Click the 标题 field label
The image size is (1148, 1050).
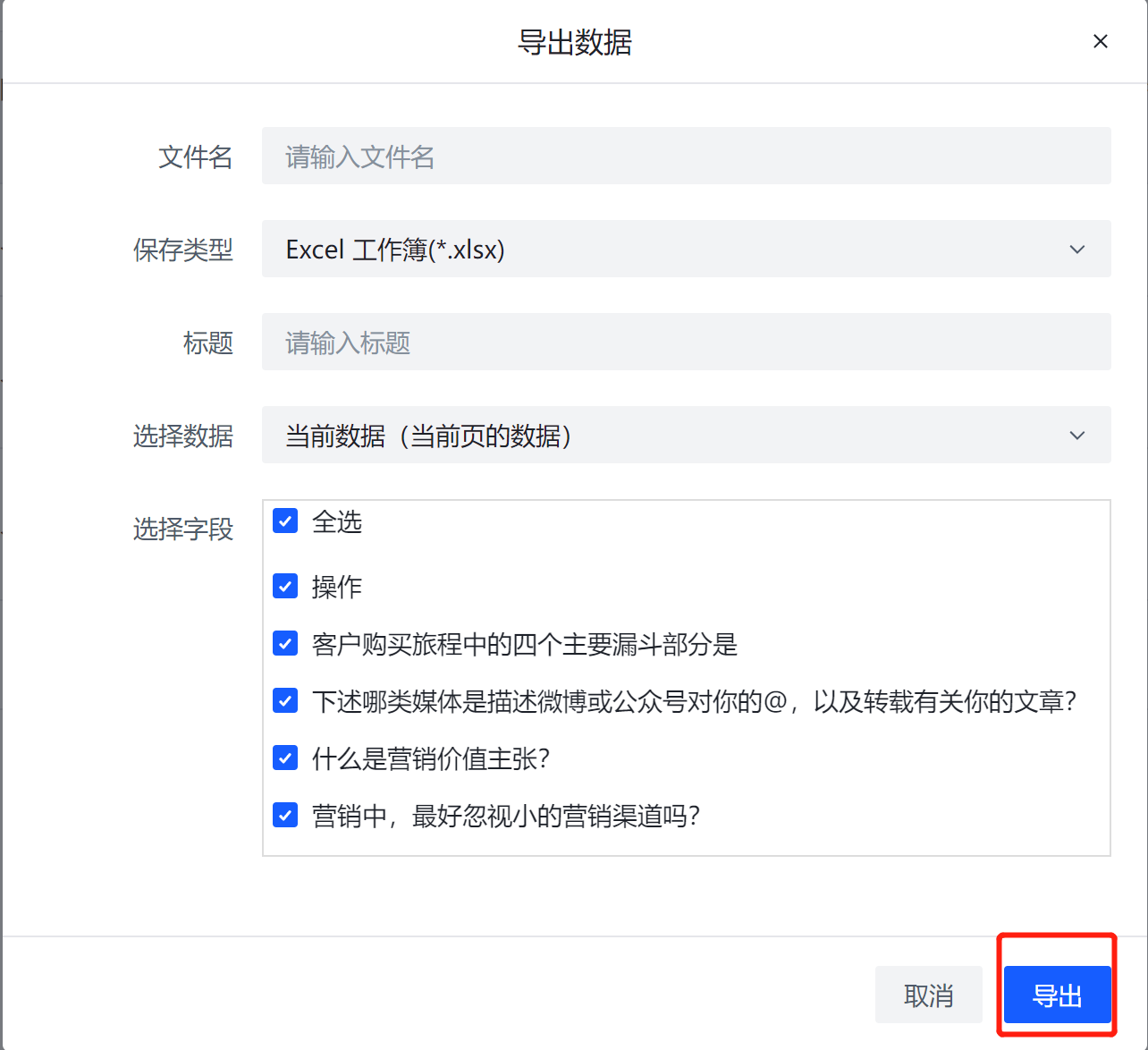pyautogui.click(x=207, y=343)
